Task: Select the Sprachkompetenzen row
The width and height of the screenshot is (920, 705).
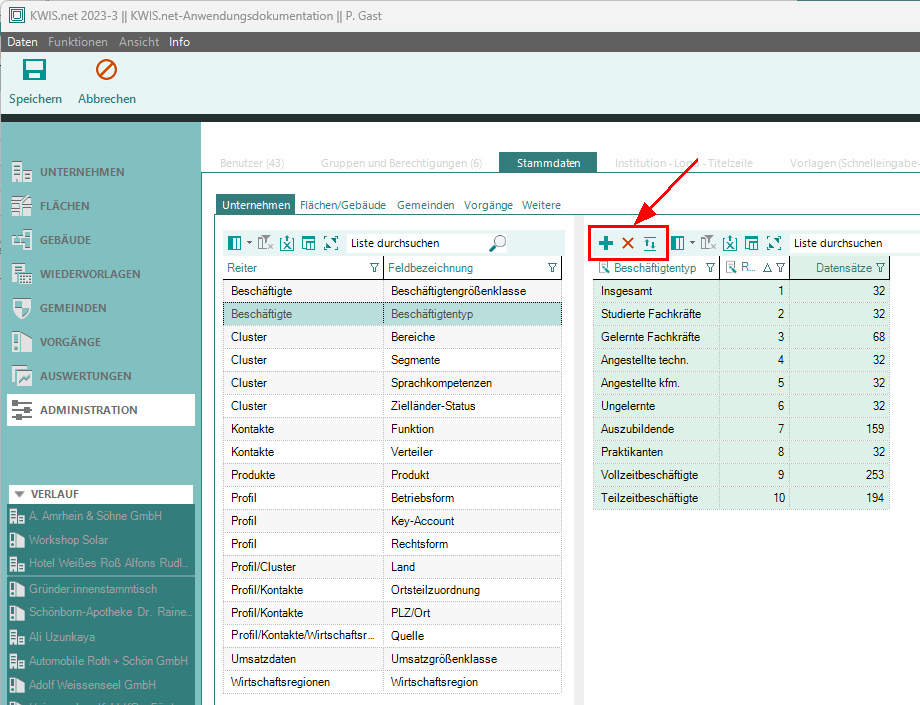Action: pyautogui.click(x=392, y=383)
